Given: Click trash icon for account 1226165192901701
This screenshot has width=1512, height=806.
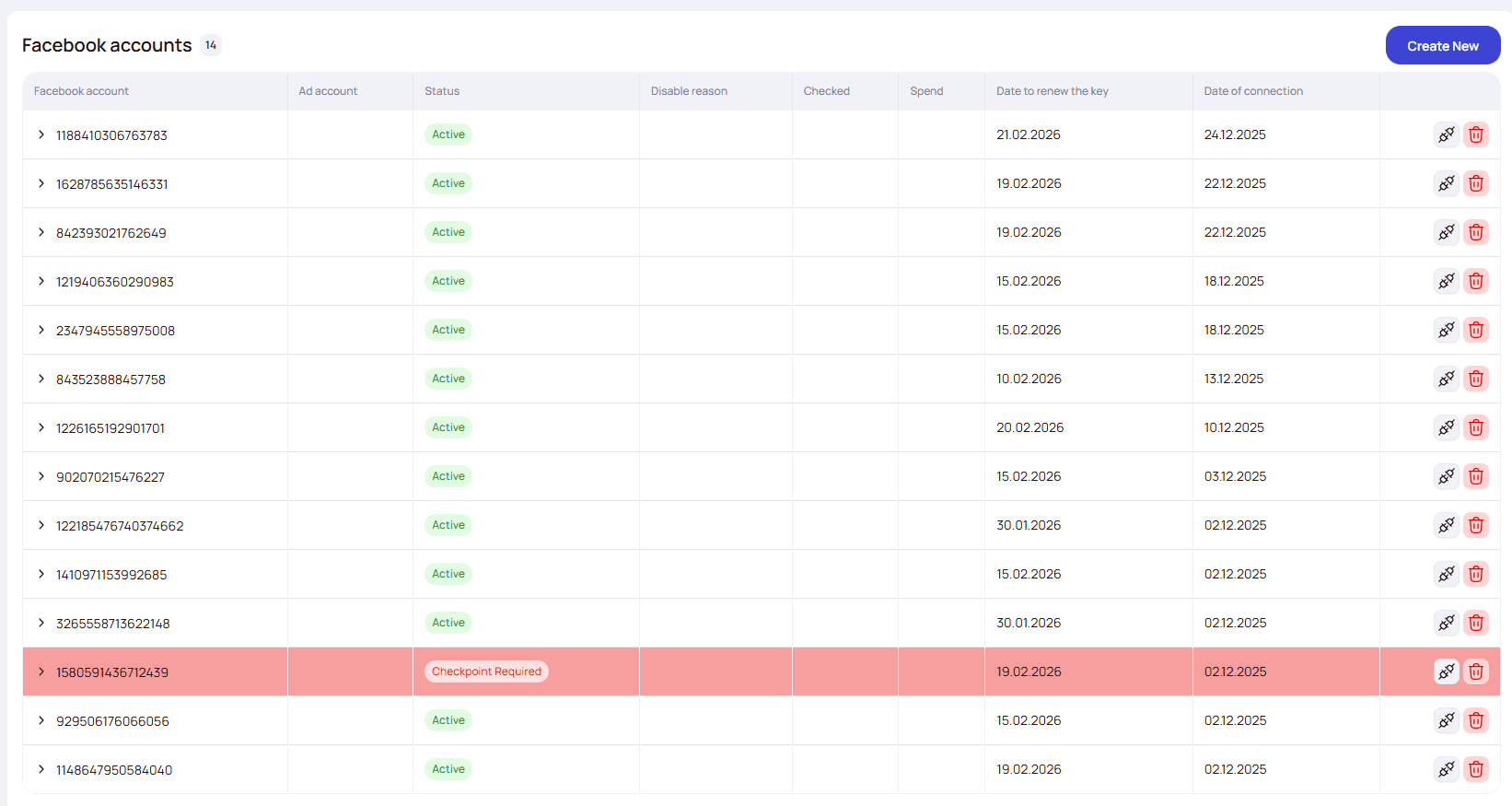Looking at the screenshot, I should (1476, 427).
